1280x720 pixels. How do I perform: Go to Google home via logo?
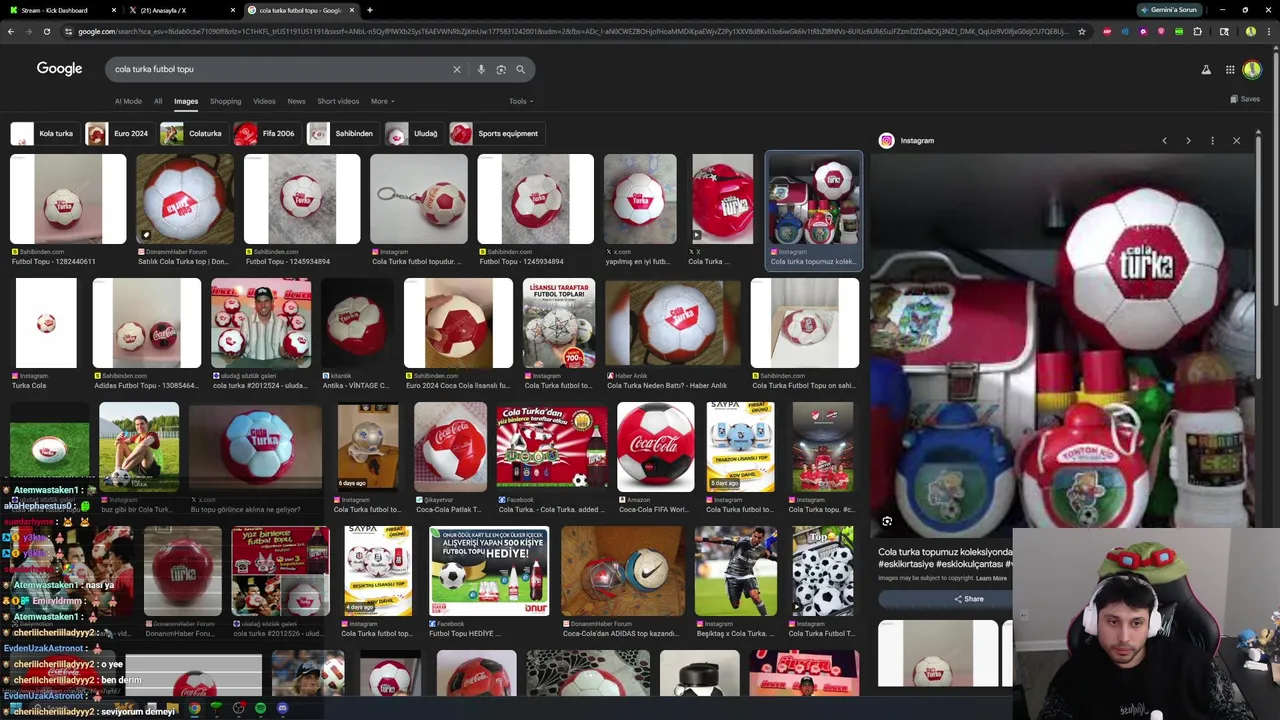point(59,68)
